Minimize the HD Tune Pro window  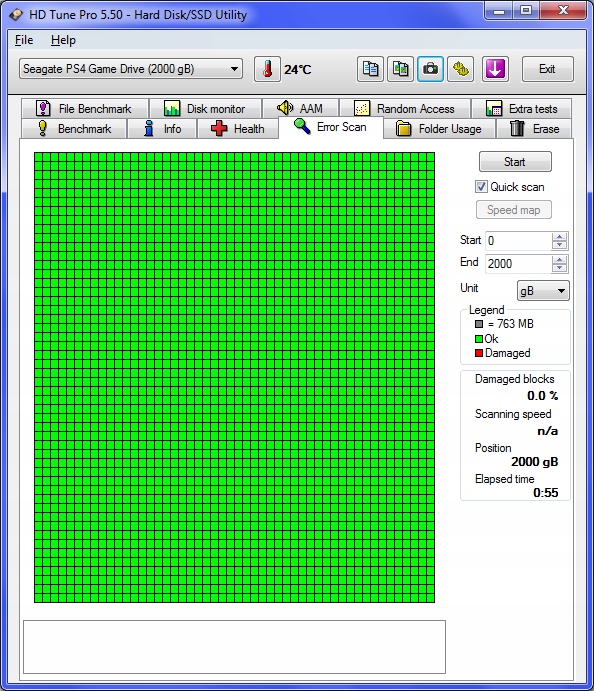point(499,11)
